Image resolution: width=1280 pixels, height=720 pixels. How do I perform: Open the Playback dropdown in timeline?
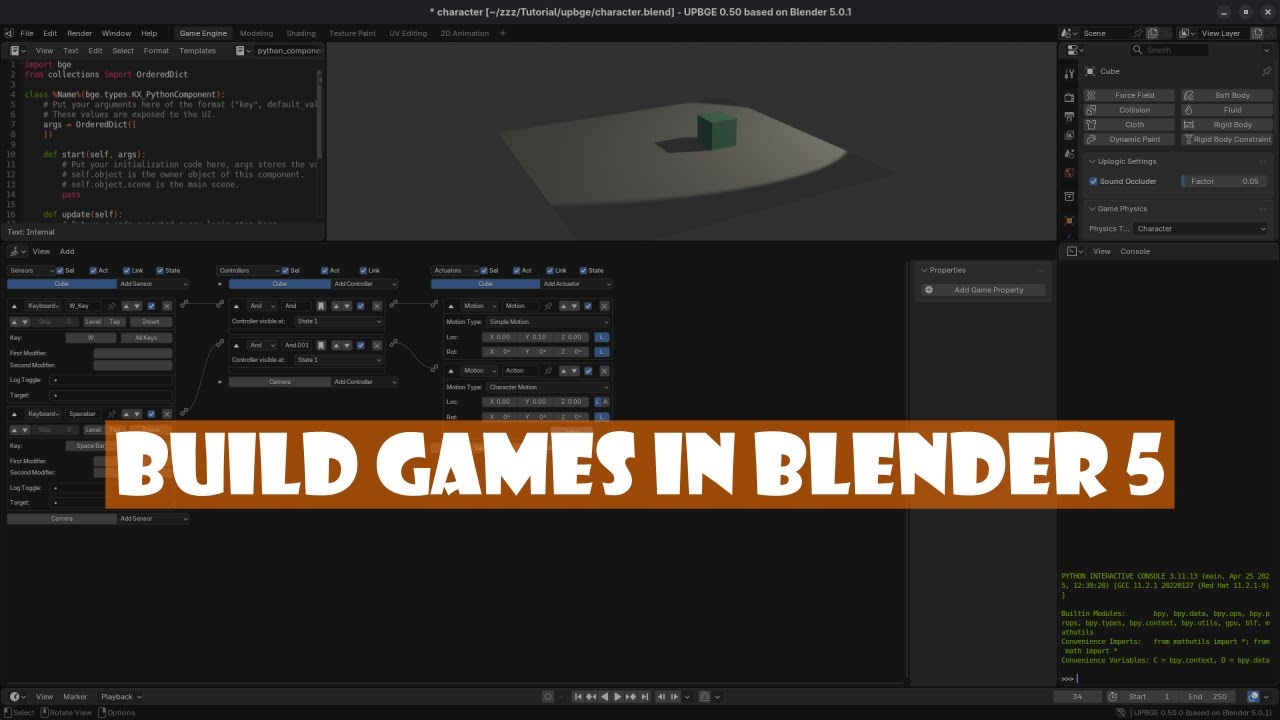pyautogui.click(x=121, y=697)
